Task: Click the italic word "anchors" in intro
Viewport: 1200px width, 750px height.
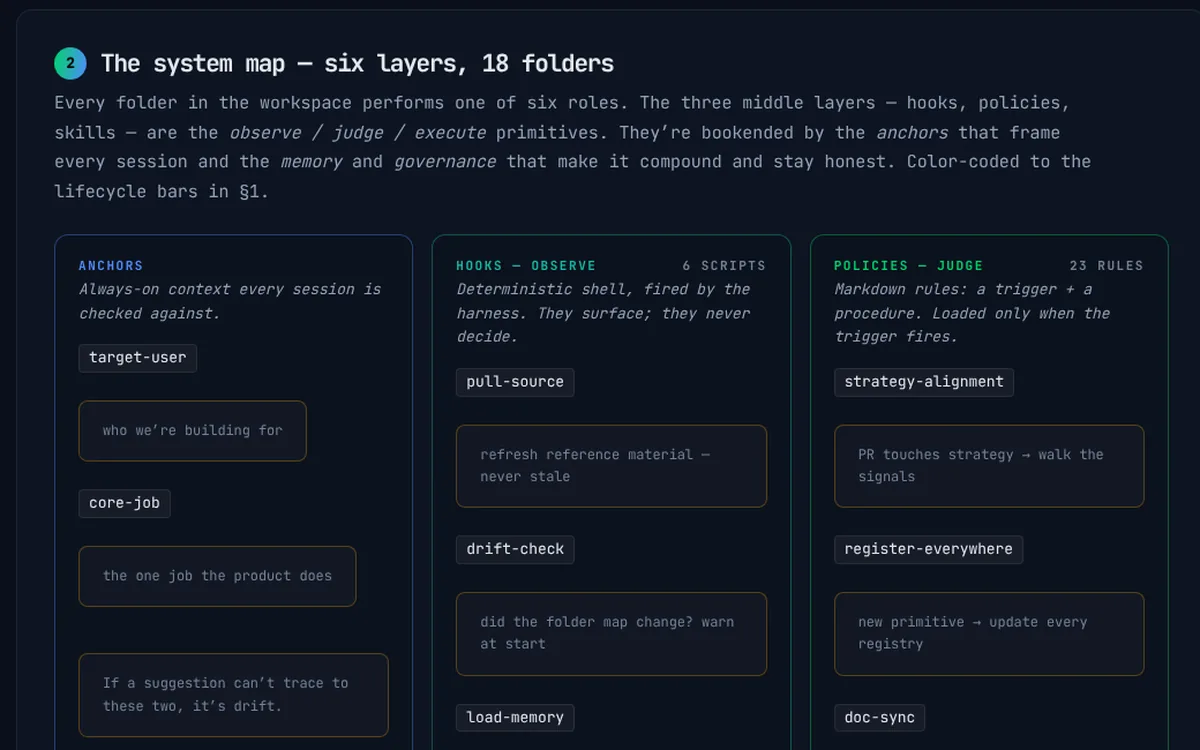Action: click(x=913, y=133)
